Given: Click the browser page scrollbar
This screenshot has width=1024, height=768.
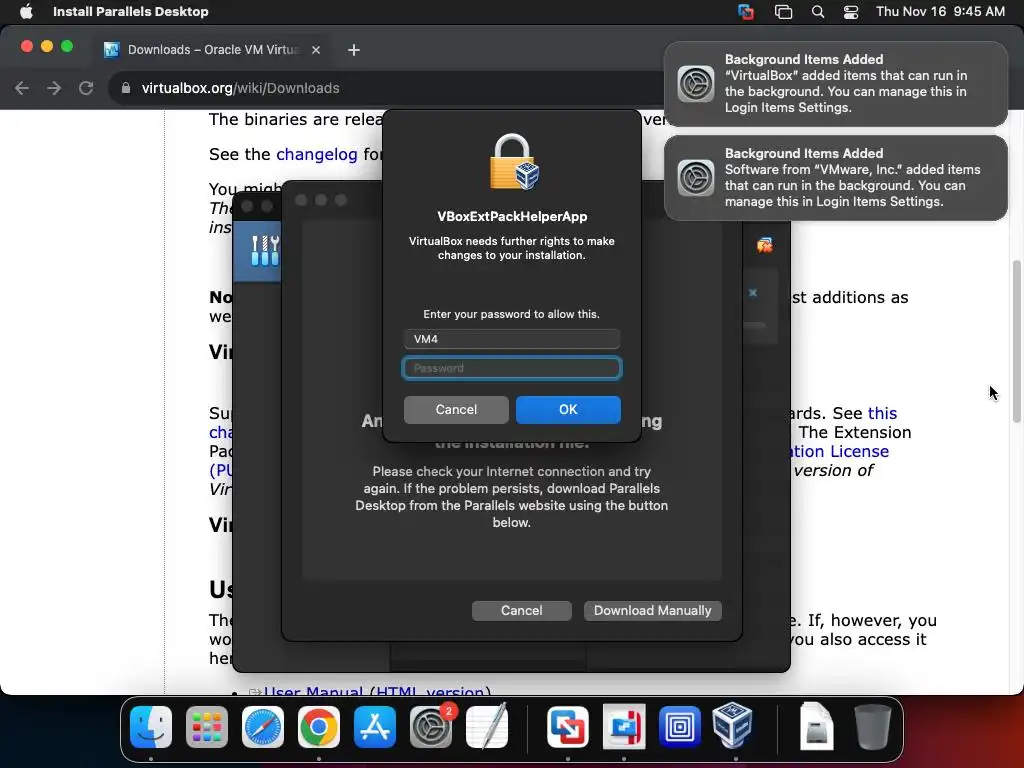Looking at the screenshot, I should 1016,341.
